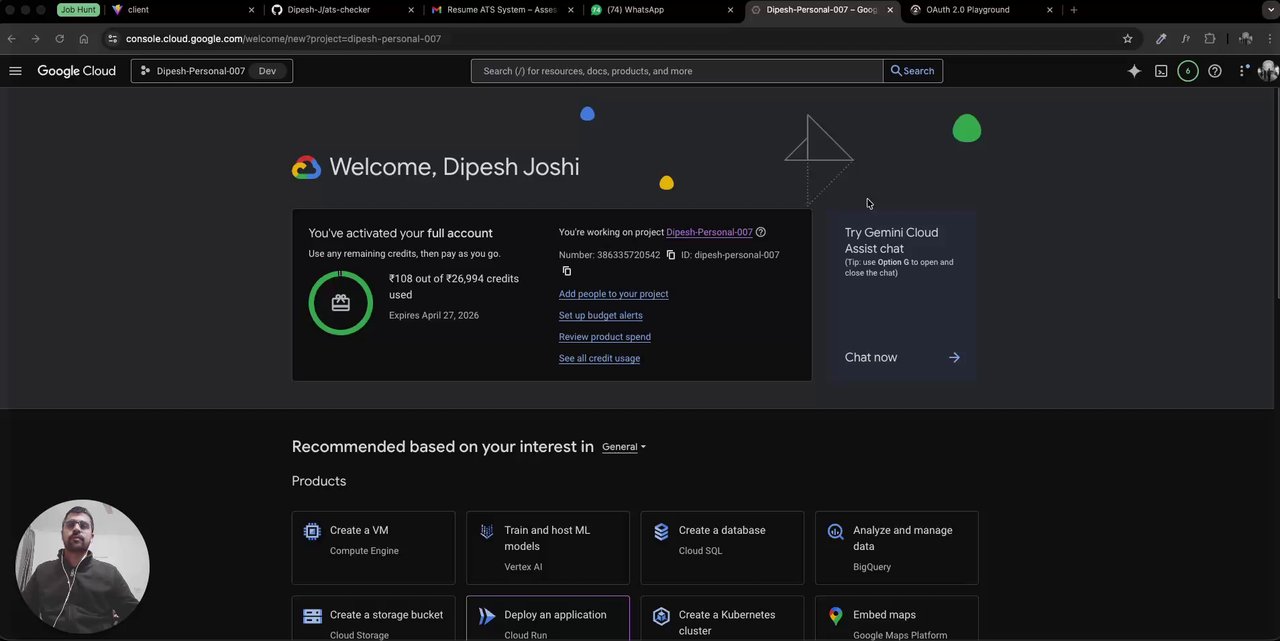
Task: Open Create a storage bucket card
Action: pyautogui.click(x=373, y=619)
